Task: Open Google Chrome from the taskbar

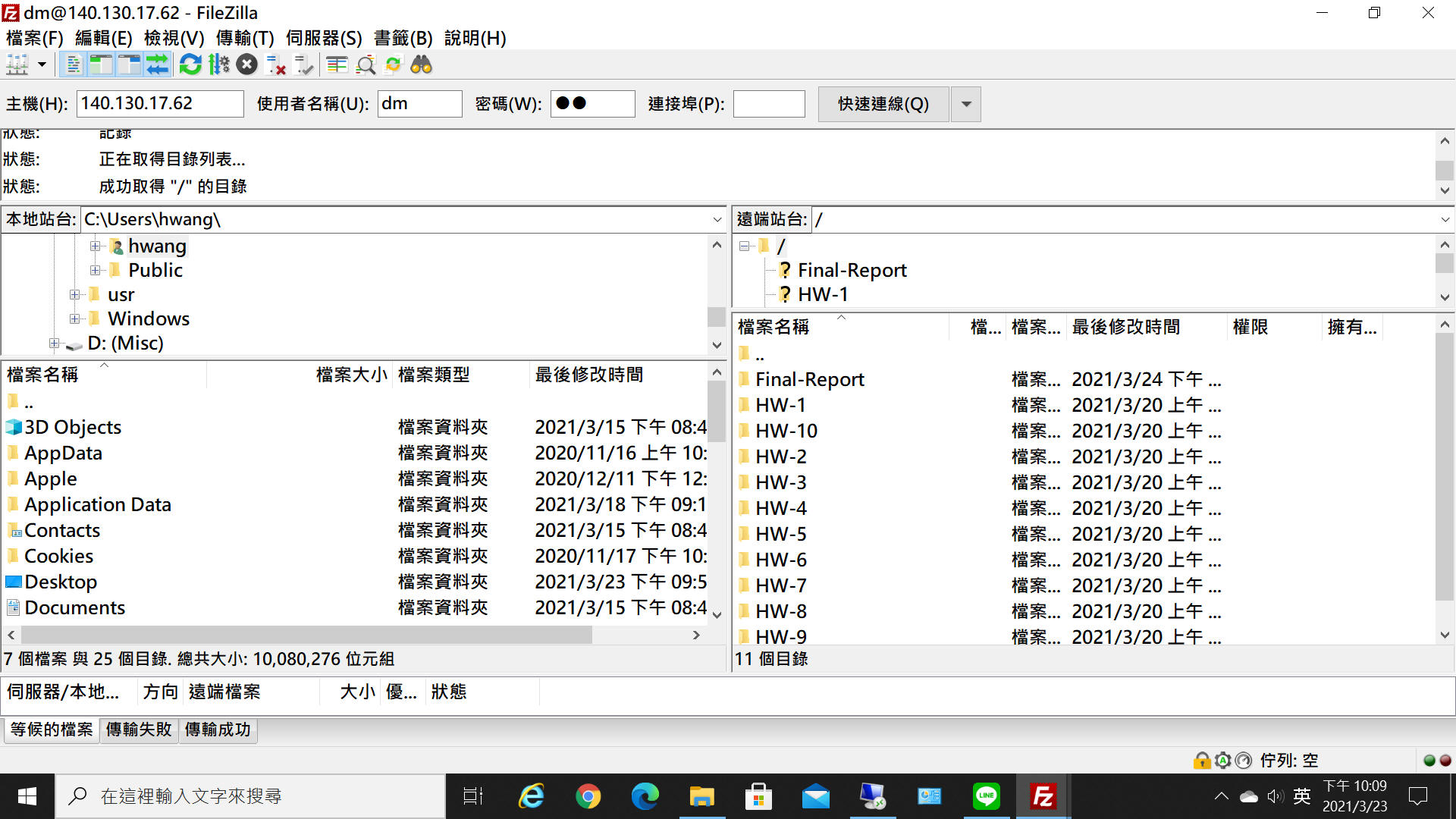Action: coord(588,796)
